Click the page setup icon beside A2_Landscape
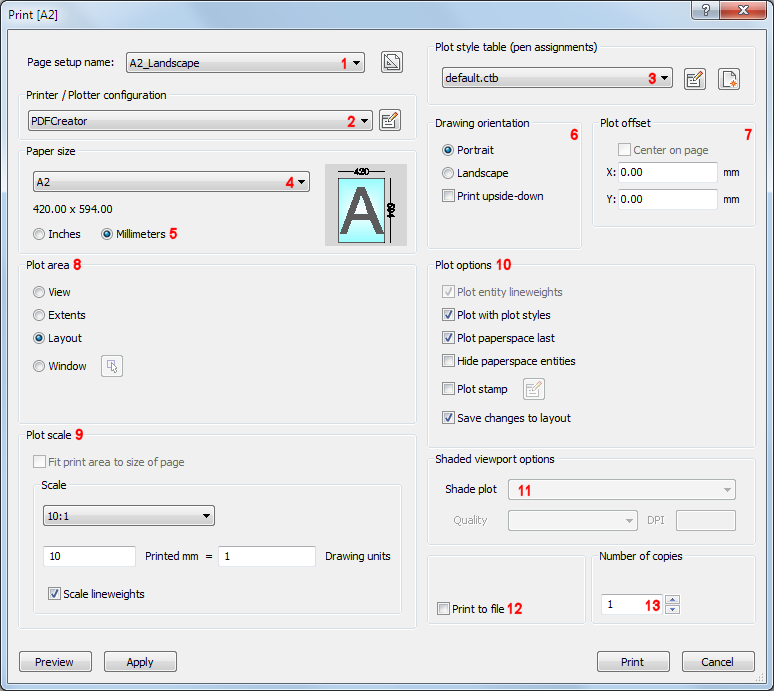Image resolution: width=774 pixels, height=691 pixels. (x=392, y=62)
